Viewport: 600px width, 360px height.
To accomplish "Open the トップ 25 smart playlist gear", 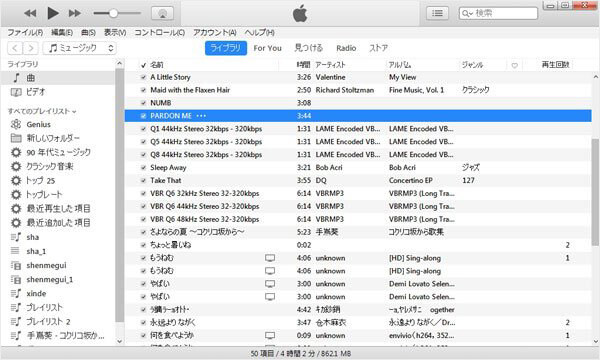I will click(x=16, y=181).
